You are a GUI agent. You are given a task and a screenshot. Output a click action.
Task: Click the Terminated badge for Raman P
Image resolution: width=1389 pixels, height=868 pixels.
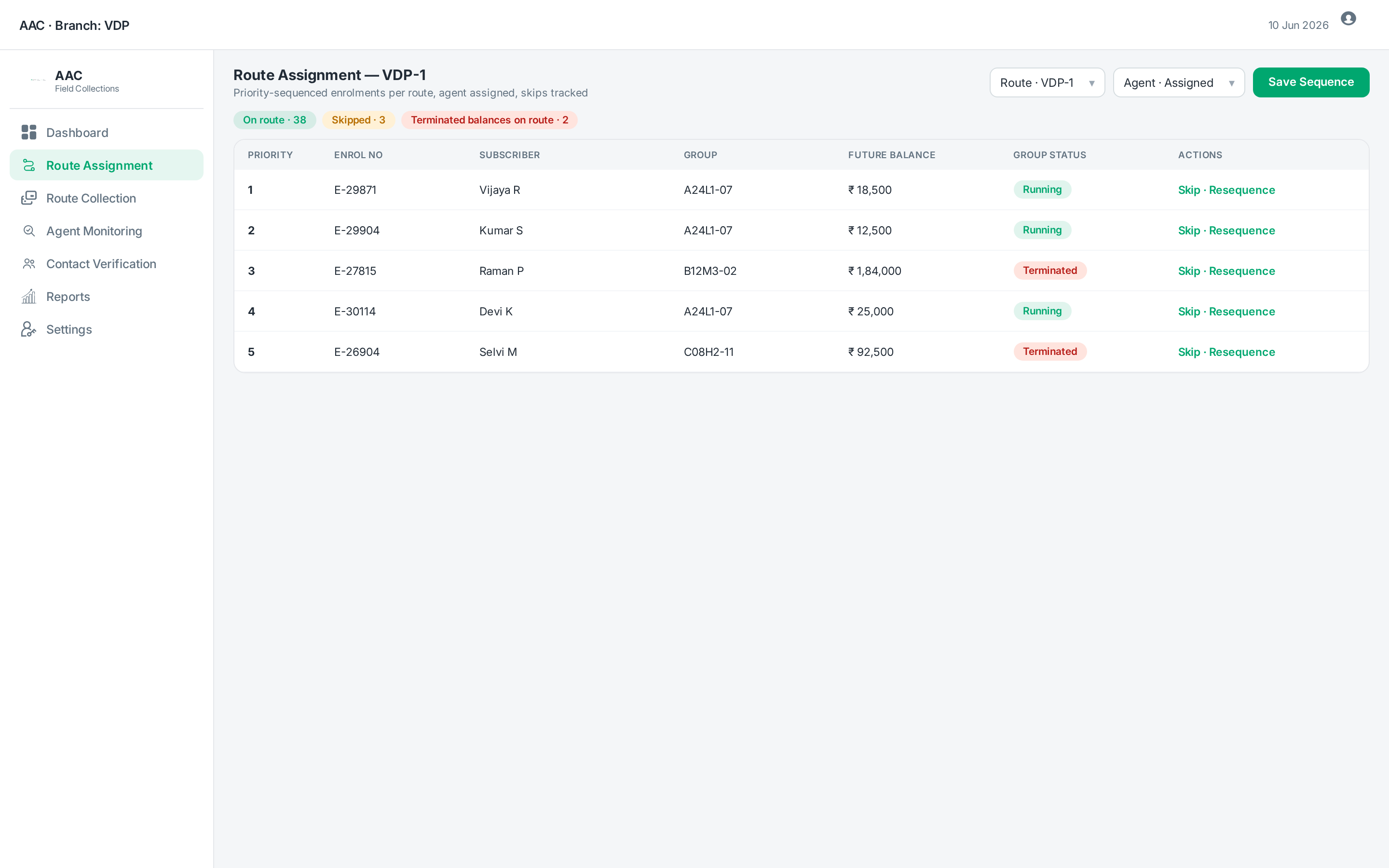coord(1050,271)
